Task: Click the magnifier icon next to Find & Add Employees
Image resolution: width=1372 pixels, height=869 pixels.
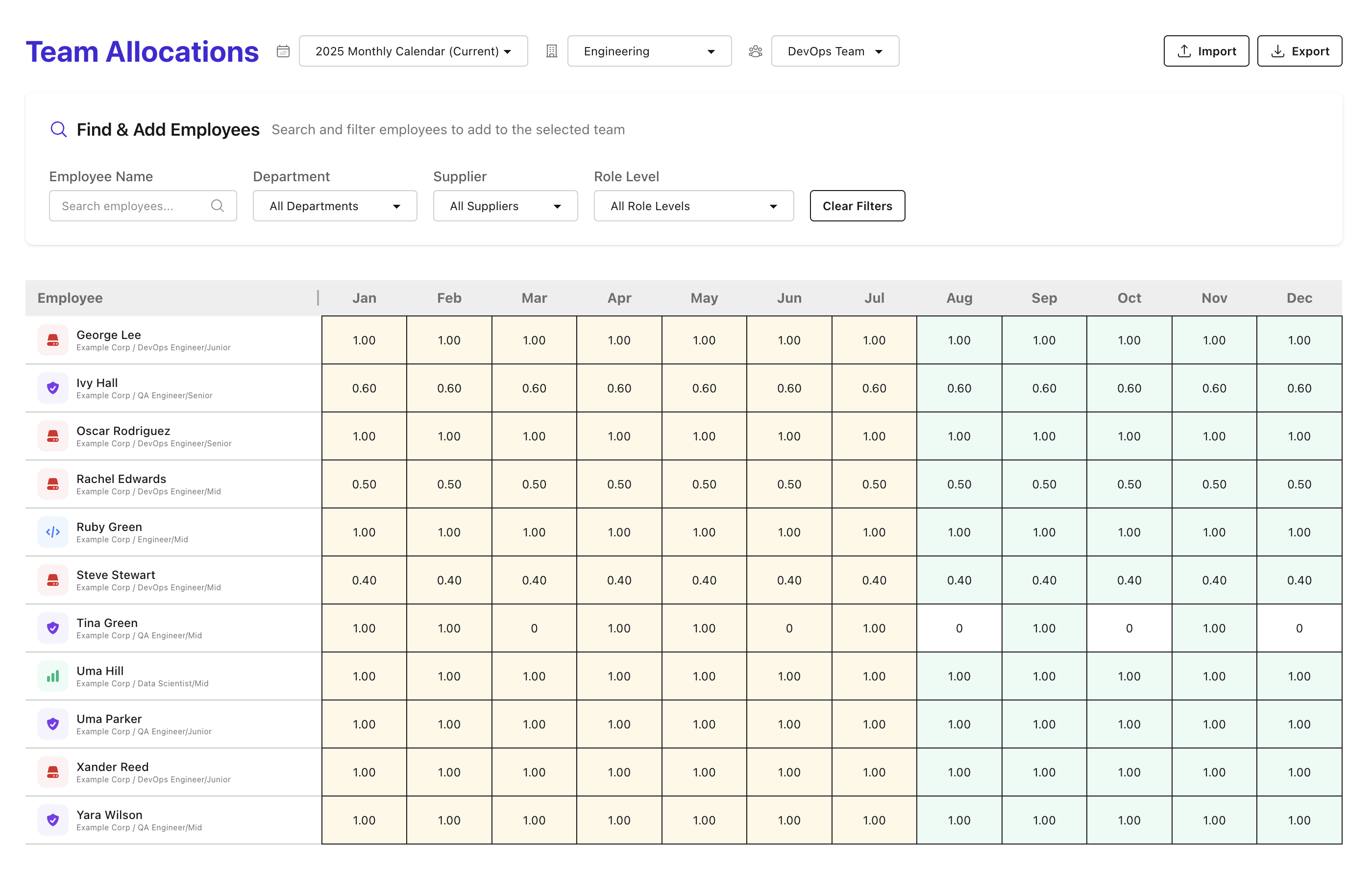Action: [59, 129]
